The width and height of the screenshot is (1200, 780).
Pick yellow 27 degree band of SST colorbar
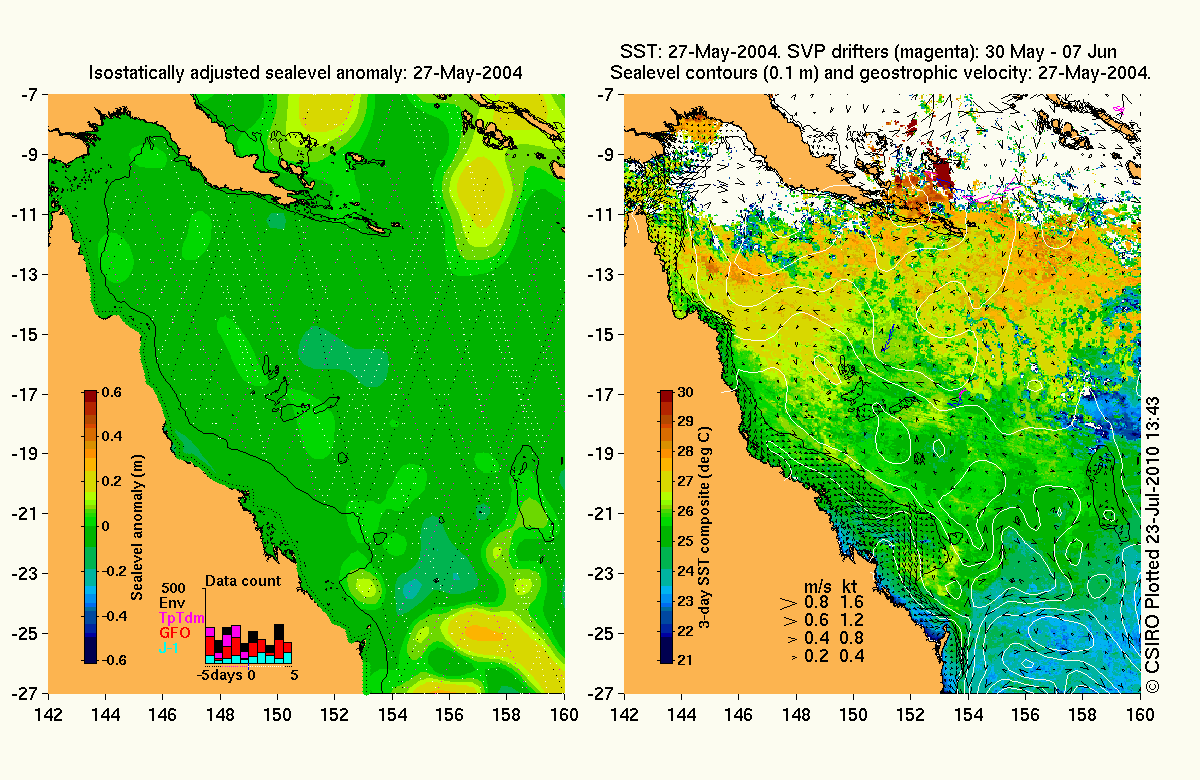click(666, 482)
